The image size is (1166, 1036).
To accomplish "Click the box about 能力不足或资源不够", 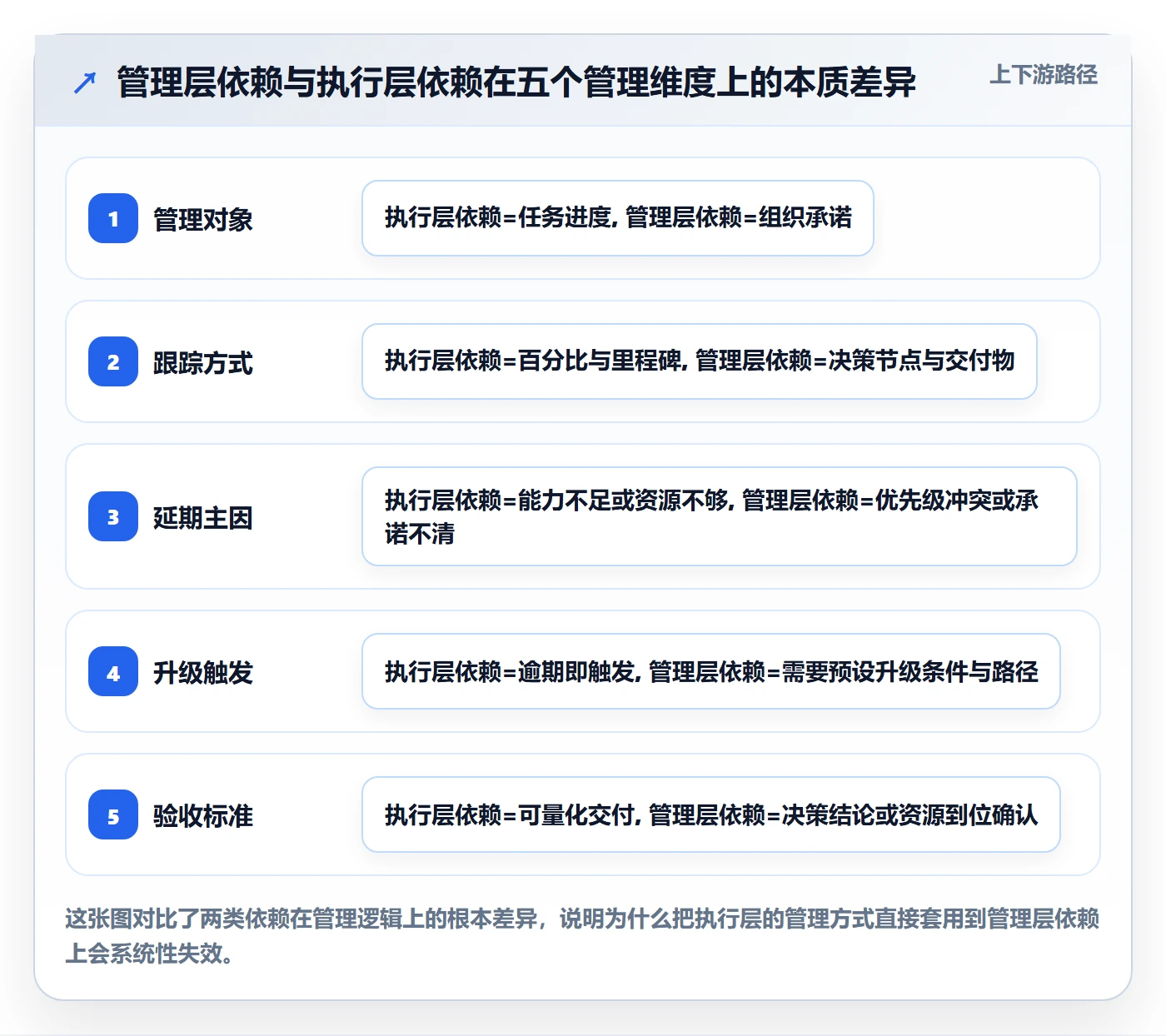I will tap(720, 516).
